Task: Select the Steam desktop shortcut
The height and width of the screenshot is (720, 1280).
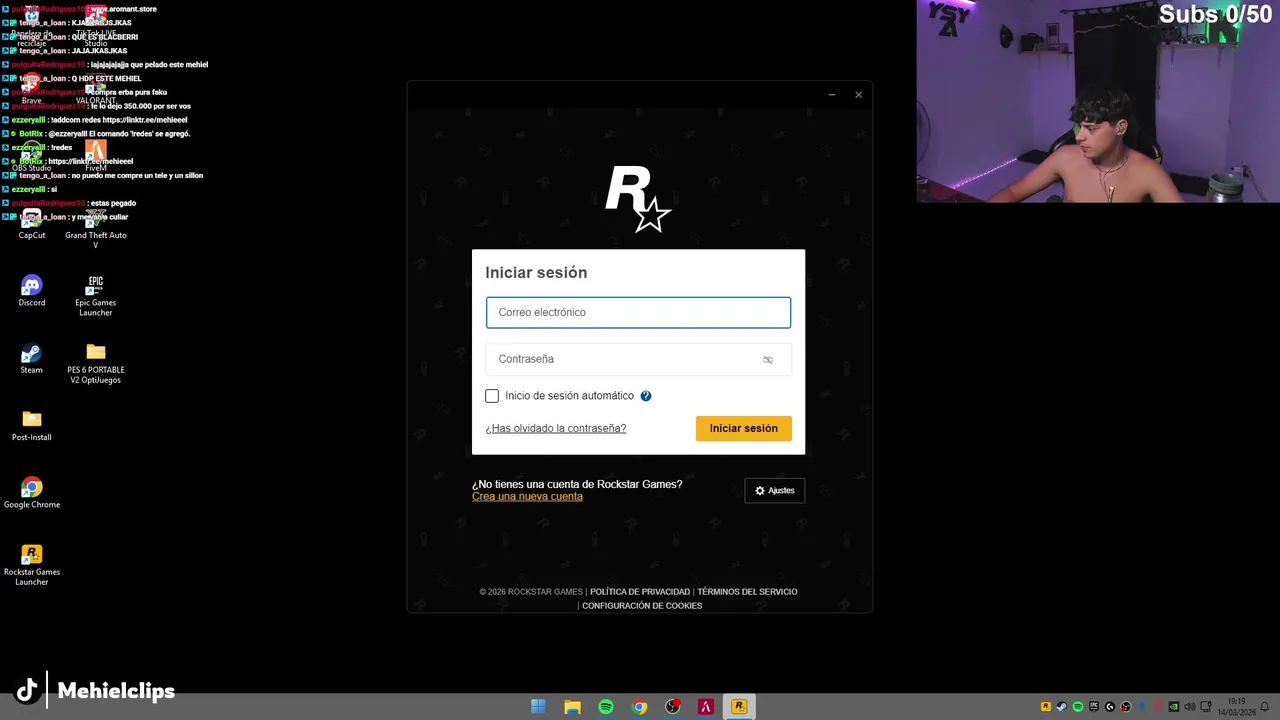Action: 32,359
